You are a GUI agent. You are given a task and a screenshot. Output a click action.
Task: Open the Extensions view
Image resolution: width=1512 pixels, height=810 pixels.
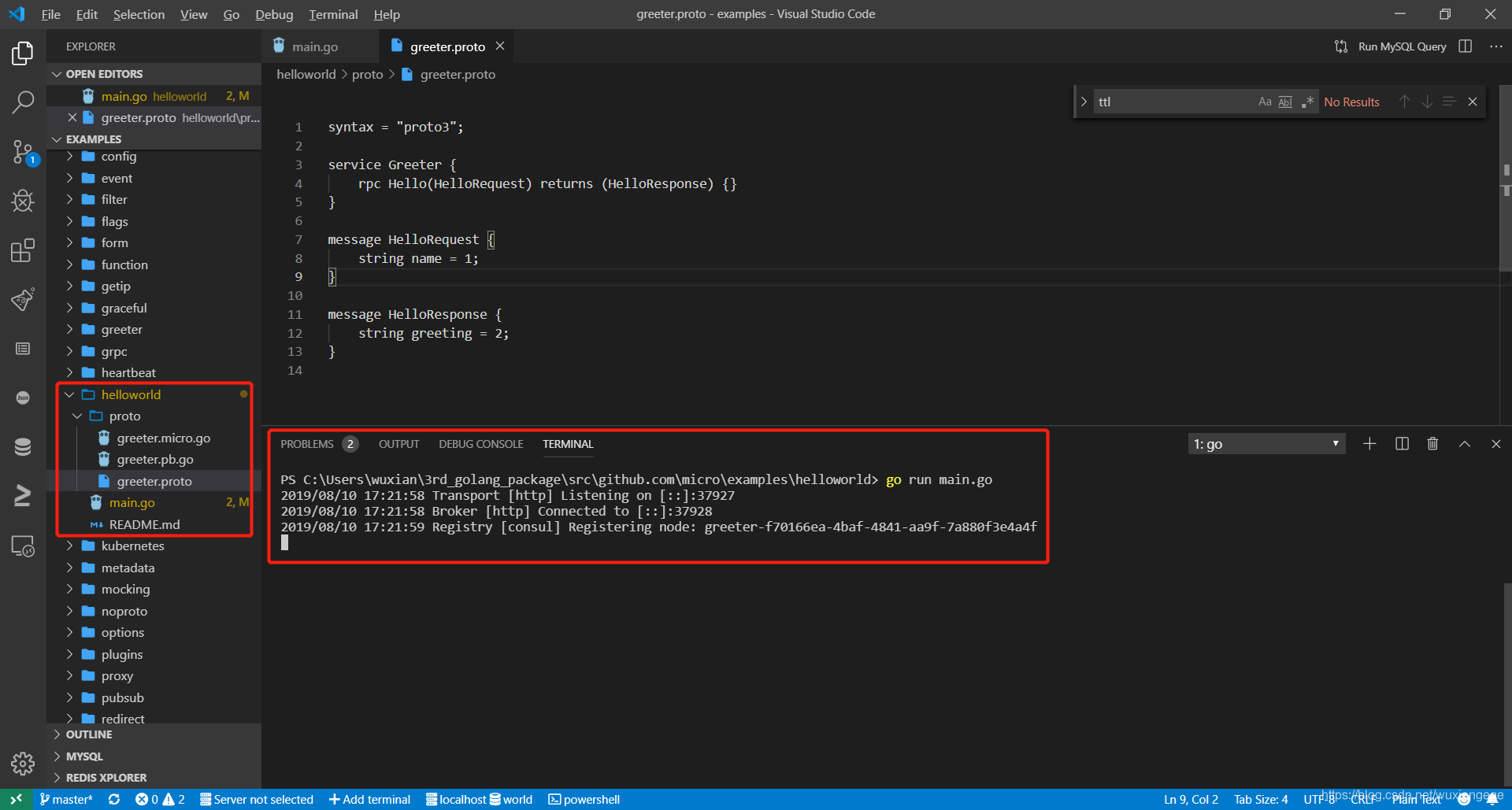[23, 250]
